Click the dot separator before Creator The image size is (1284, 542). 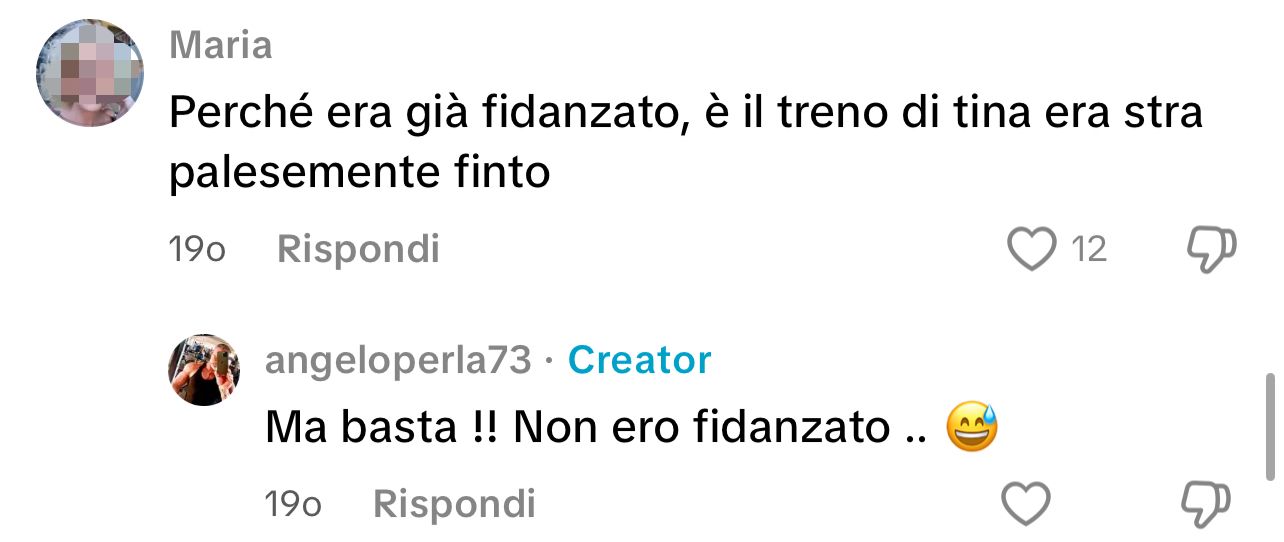click(x=549, y=361)
